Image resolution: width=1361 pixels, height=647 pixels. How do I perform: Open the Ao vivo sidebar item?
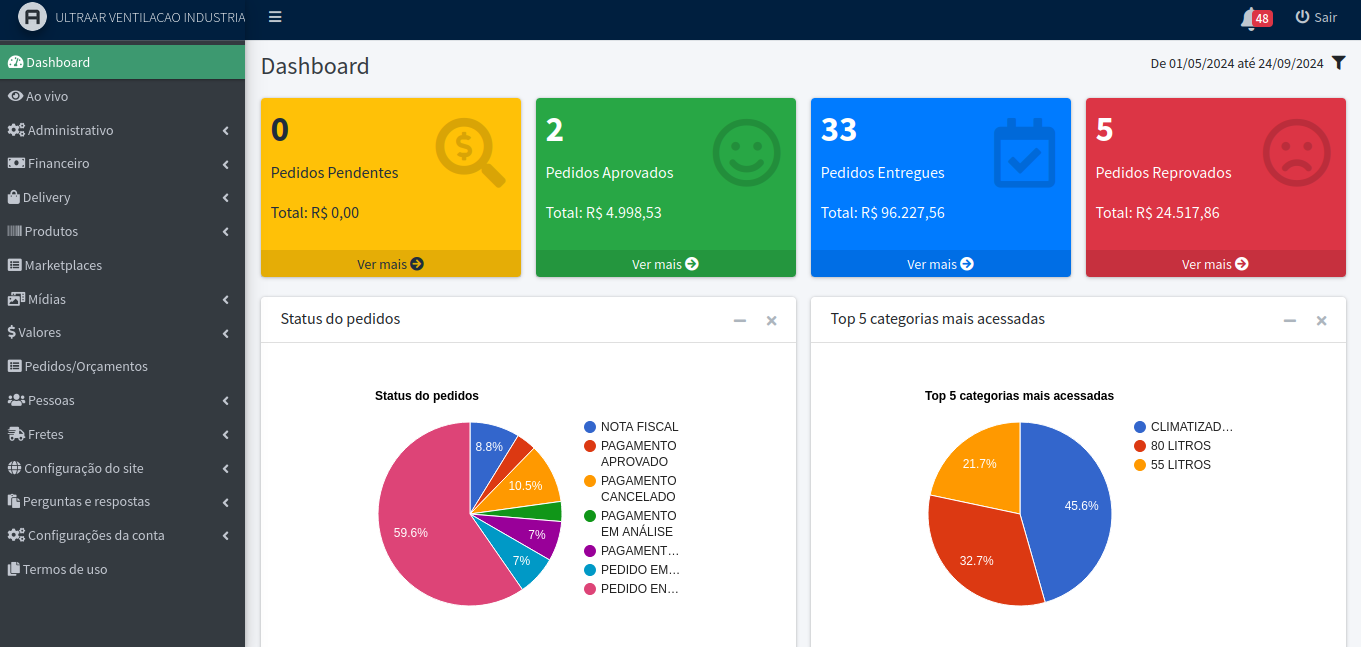tap(47, 96)
